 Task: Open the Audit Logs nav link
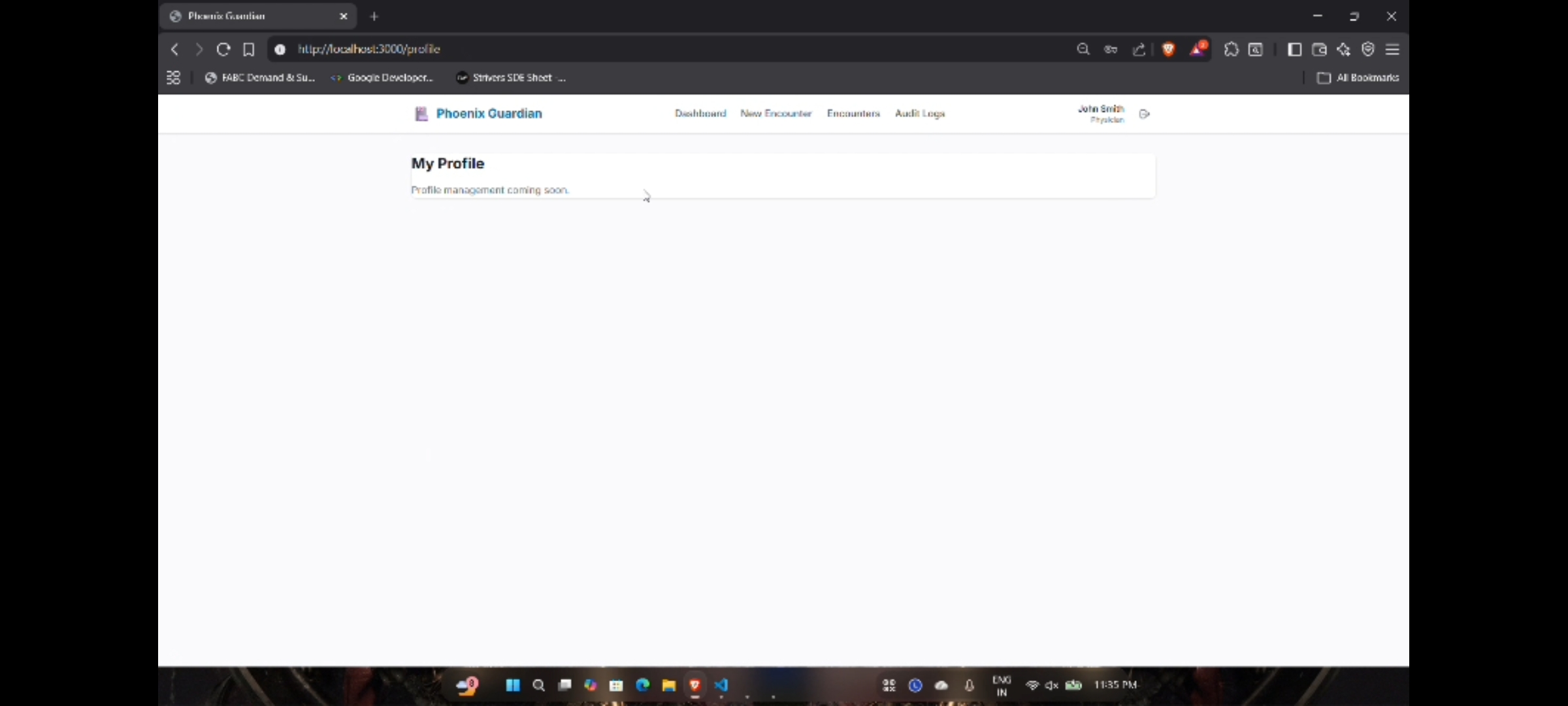click(x=920, y=114)
